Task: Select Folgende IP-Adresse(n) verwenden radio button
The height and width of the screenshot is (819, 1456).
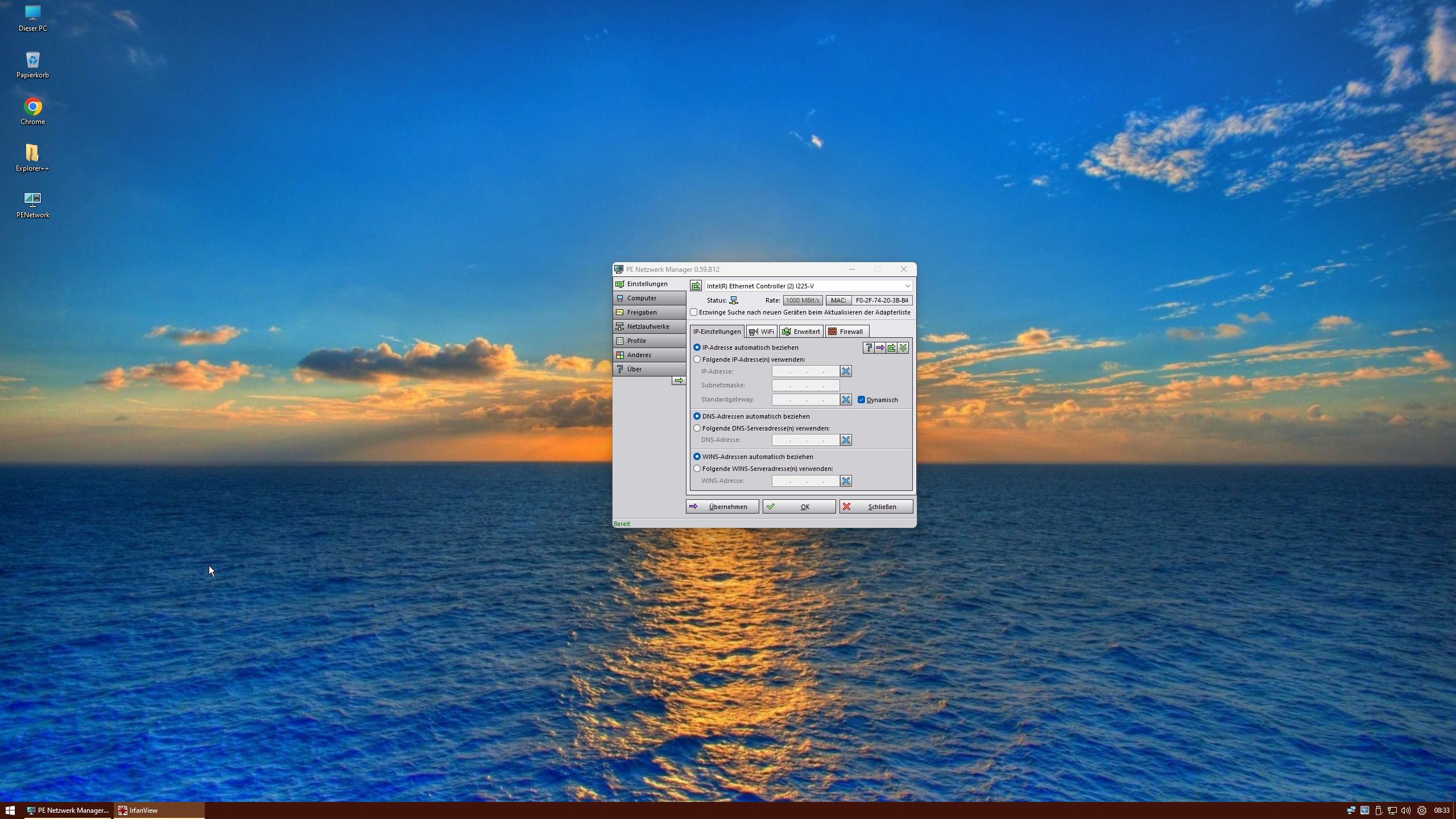Action: click(697, 359)
